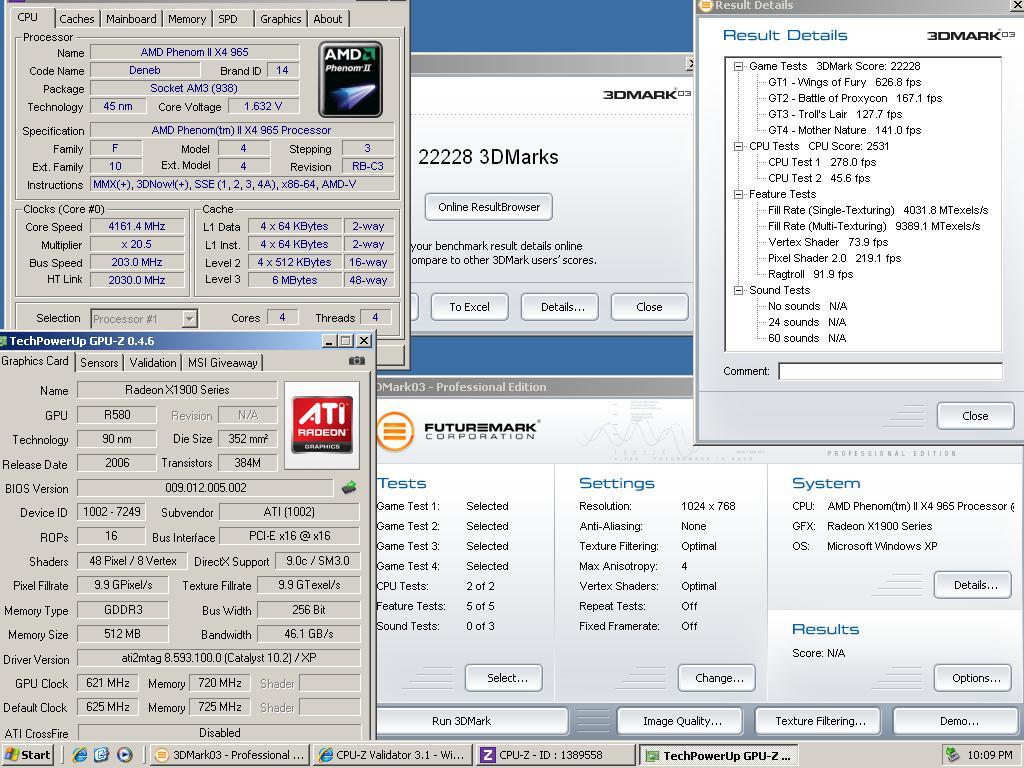The image size is (1024, 768).
Task: Select Vertex Shader result row
Action: tap(827, 242)
